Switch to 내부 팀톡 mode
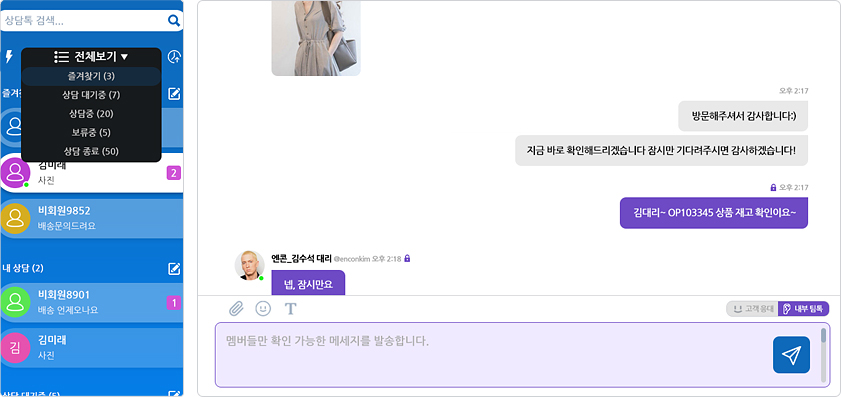Screen dimensions: 841x397 803,308
